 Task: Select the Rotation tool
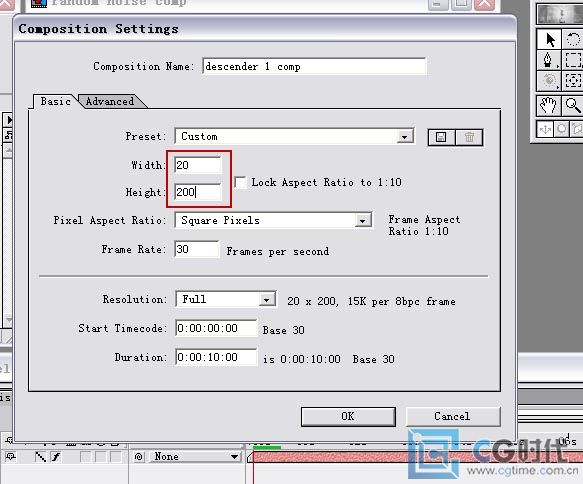click(572, 39)
